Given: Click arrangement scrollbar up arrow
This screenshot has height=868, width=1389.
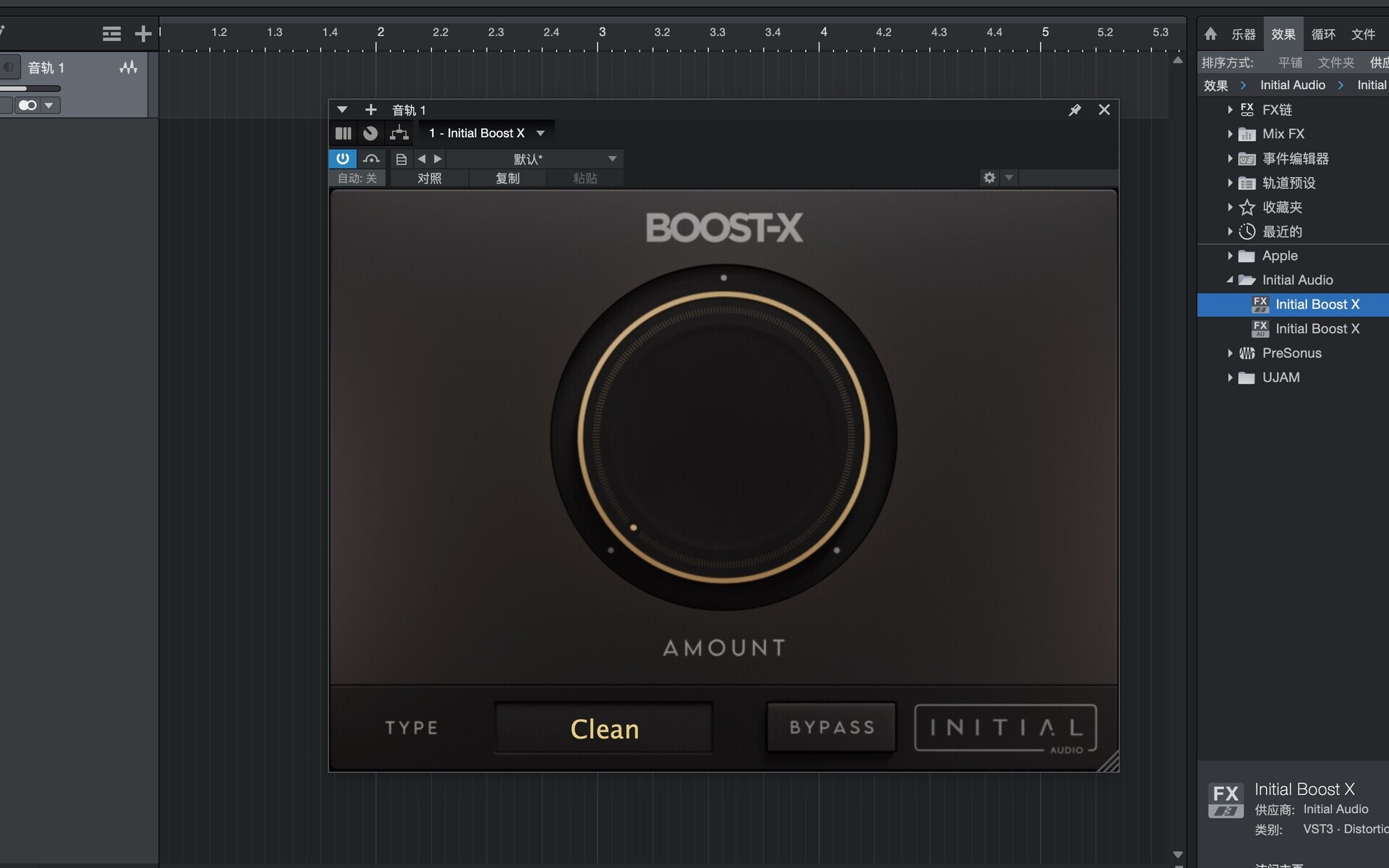Looking at the screenshot, I should (x=1178, y=60).
